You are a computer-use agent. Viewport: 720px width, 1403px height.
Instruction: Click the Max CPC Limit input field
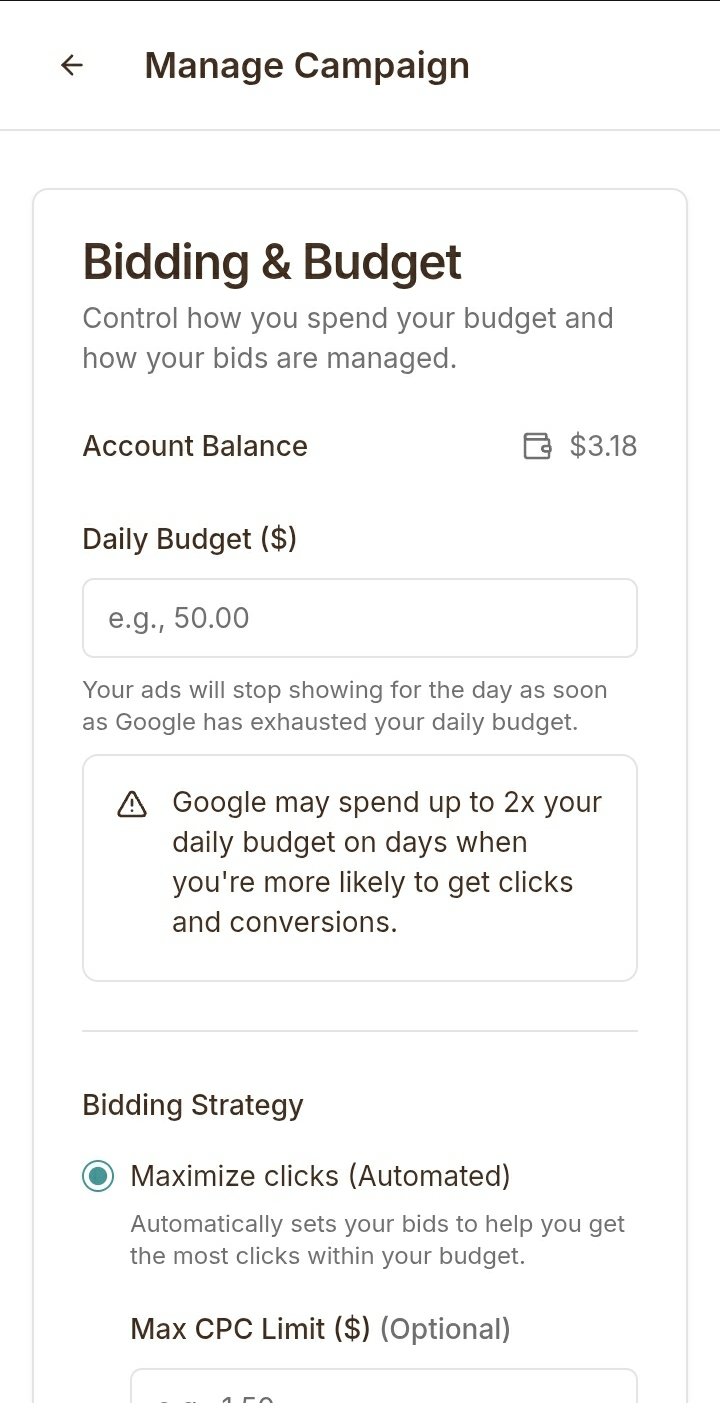[384, 1388]
